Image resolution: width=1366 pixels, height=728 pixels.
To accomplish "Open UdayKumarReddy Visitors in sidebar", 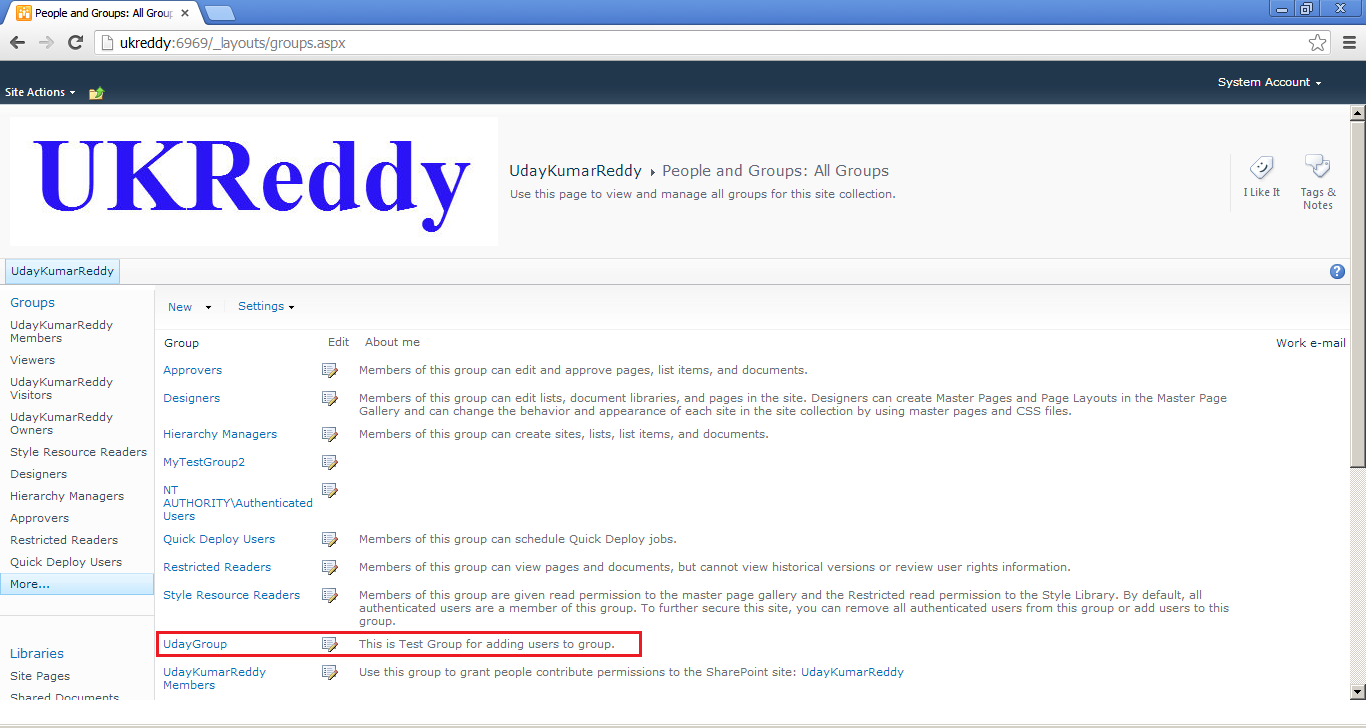I will pyautogui.click(x=61, y=388).
